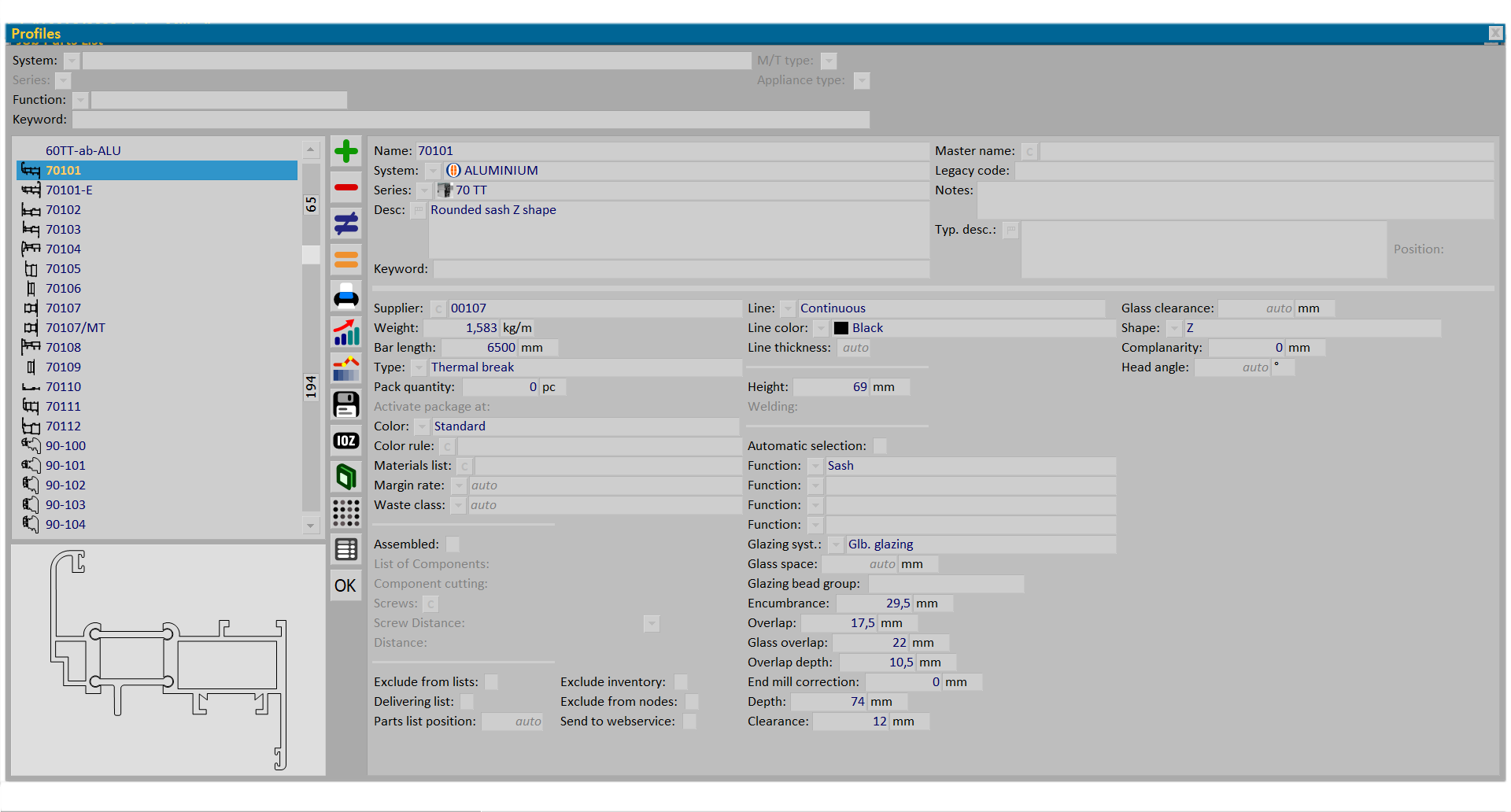Check the Automatic selection checkbox
The height and width of the screenshot is (812, 1511).
click(x=880, y=446)
